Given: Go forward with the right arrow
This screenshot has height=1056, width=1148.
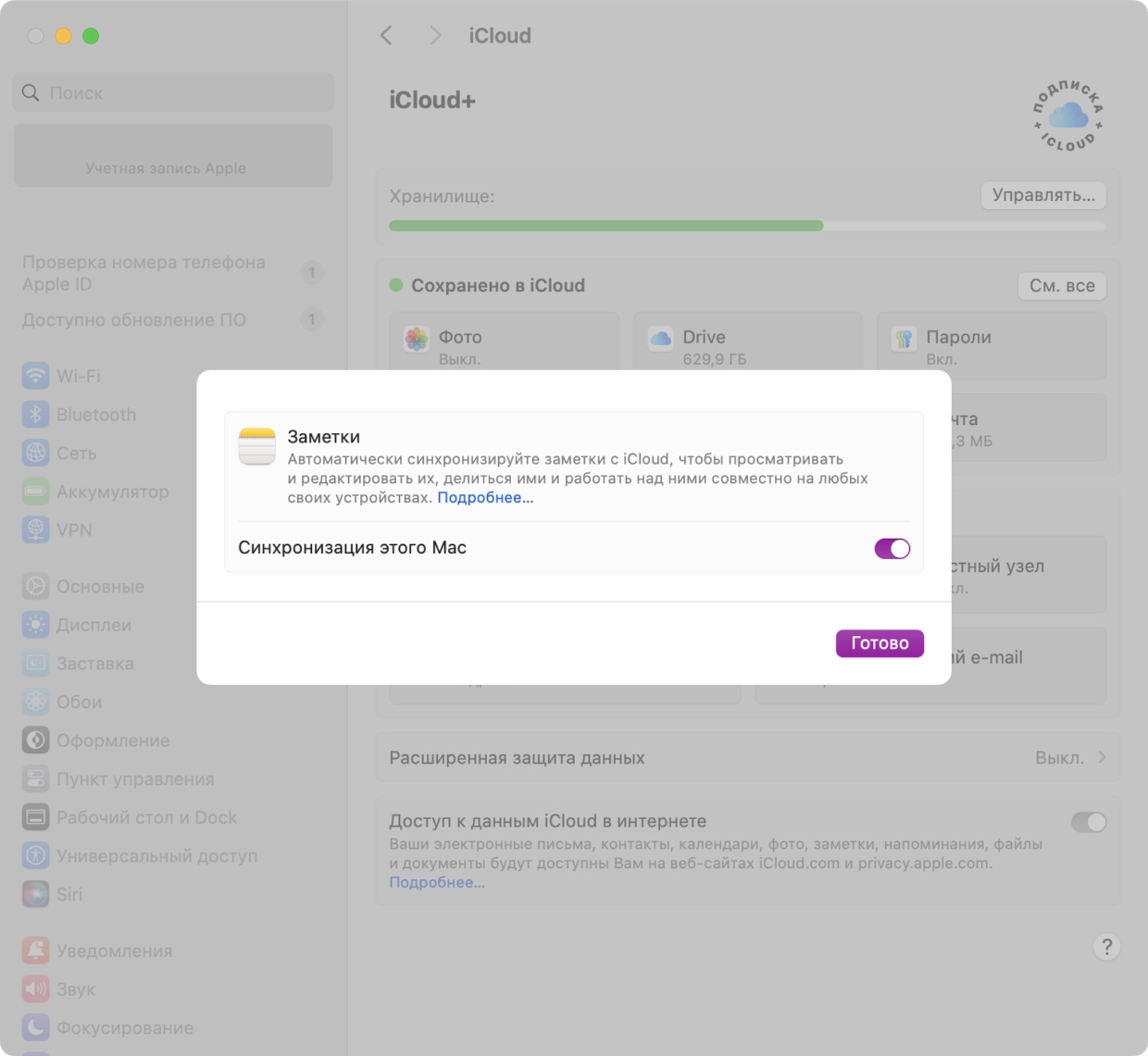Looking at the screenshot, I should click(435, 35).
